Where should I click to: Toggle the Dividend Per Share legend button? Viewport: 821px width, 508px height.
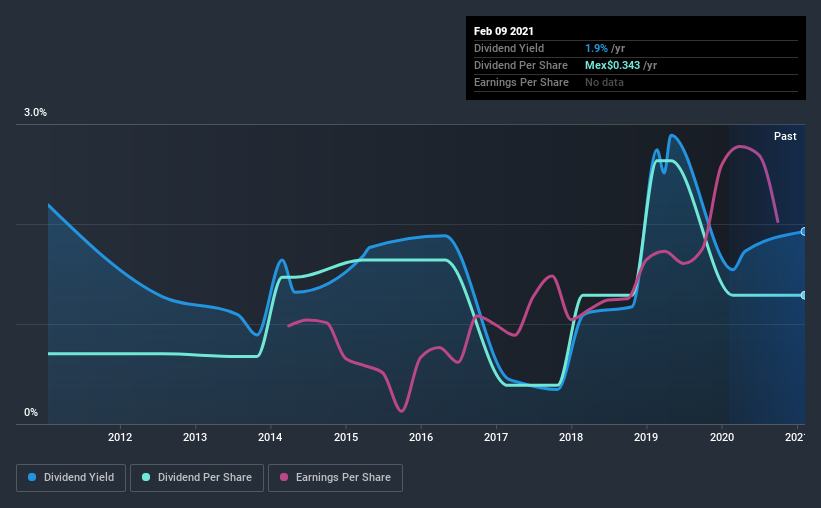(x=197, y=478)
